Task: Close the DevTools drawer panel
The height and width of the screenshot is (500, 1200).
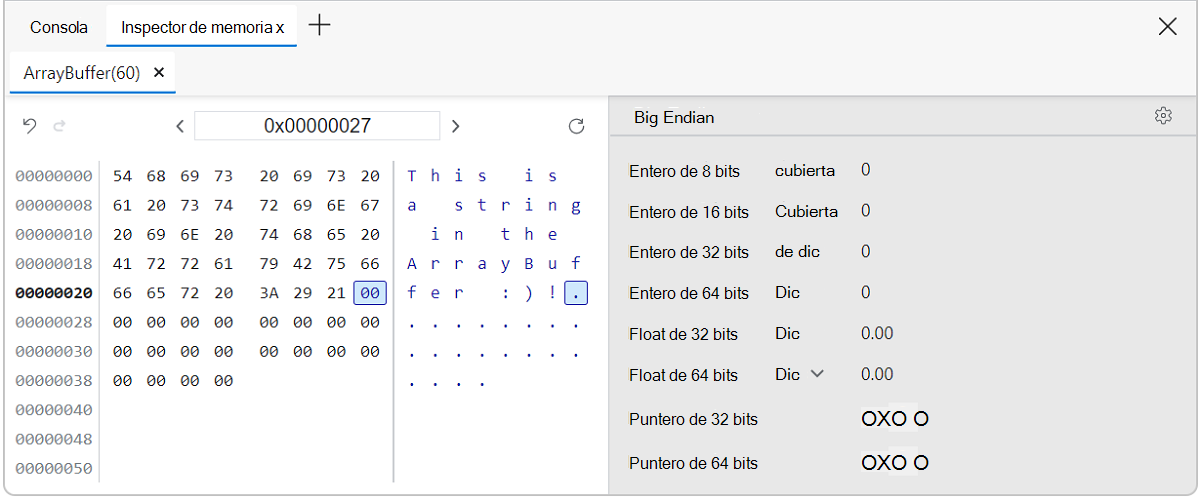Action: (1167, 27)
